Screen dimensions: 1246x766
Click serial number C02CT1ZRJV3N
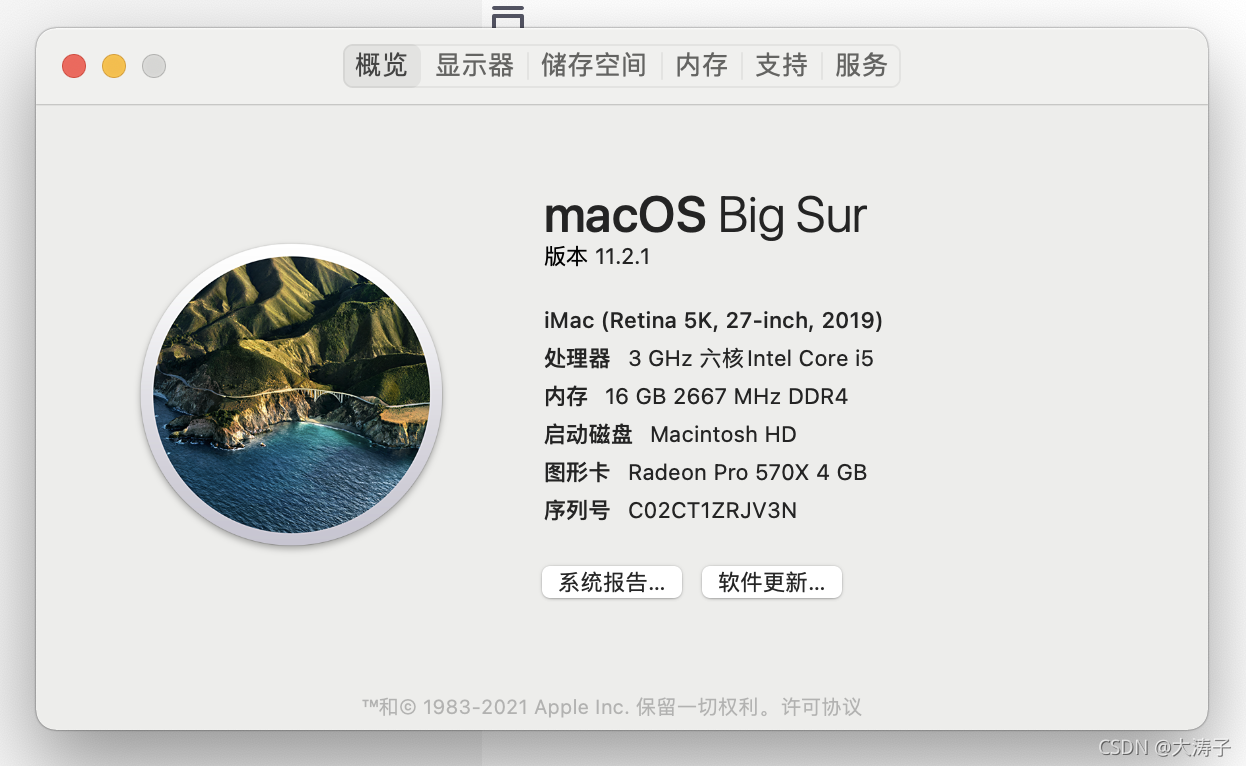point(712,510)
